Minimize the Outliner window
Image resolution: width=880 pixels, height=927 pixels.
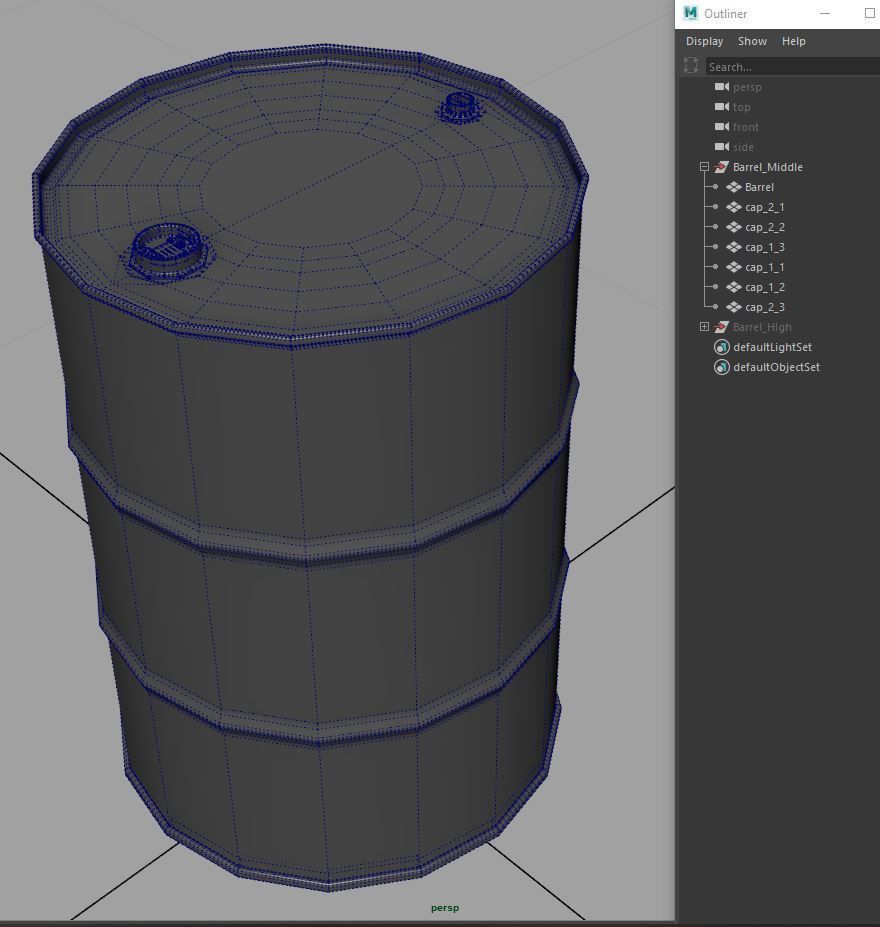pos(825,13)
